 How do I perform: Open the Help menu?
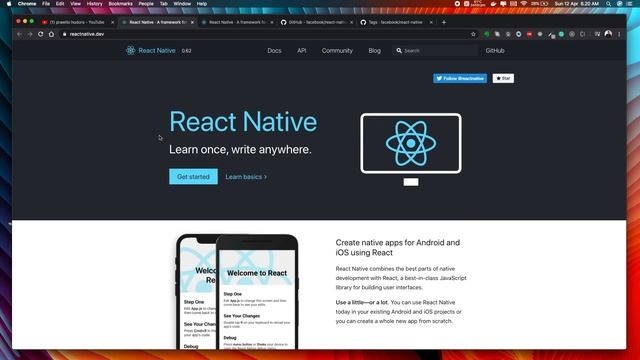tap(202, 4)
